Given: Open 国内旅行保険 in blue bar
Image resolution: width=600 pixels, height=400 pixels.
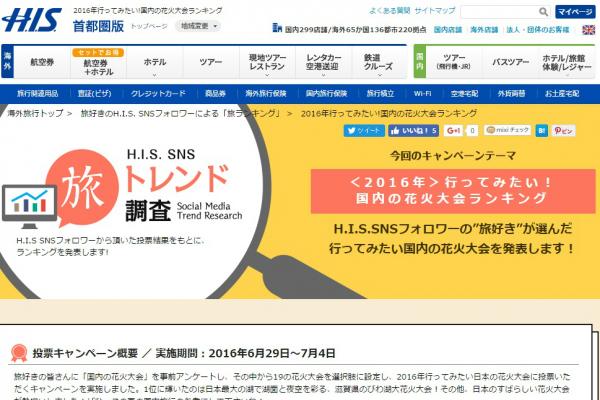Looking at the screenshot, I should coord(326,93).
